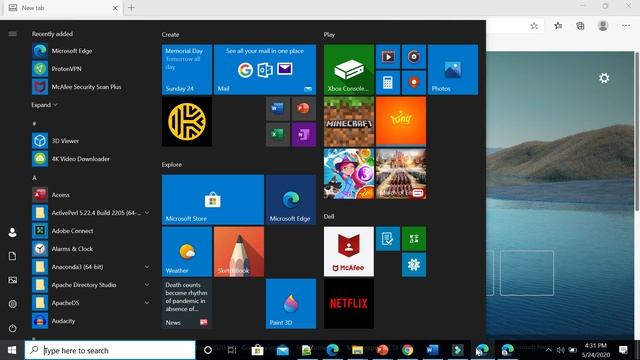Open the Movies & TV small tile
The width and height of the screenshot is (640, 360).
point(388,57)
